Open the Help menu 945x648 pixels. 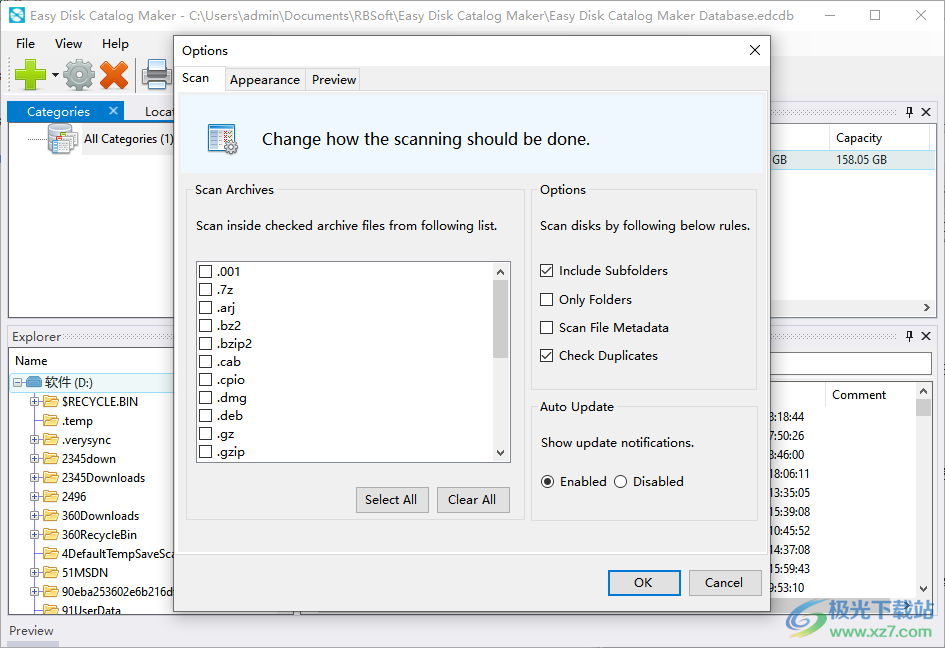tap(115, 43)
